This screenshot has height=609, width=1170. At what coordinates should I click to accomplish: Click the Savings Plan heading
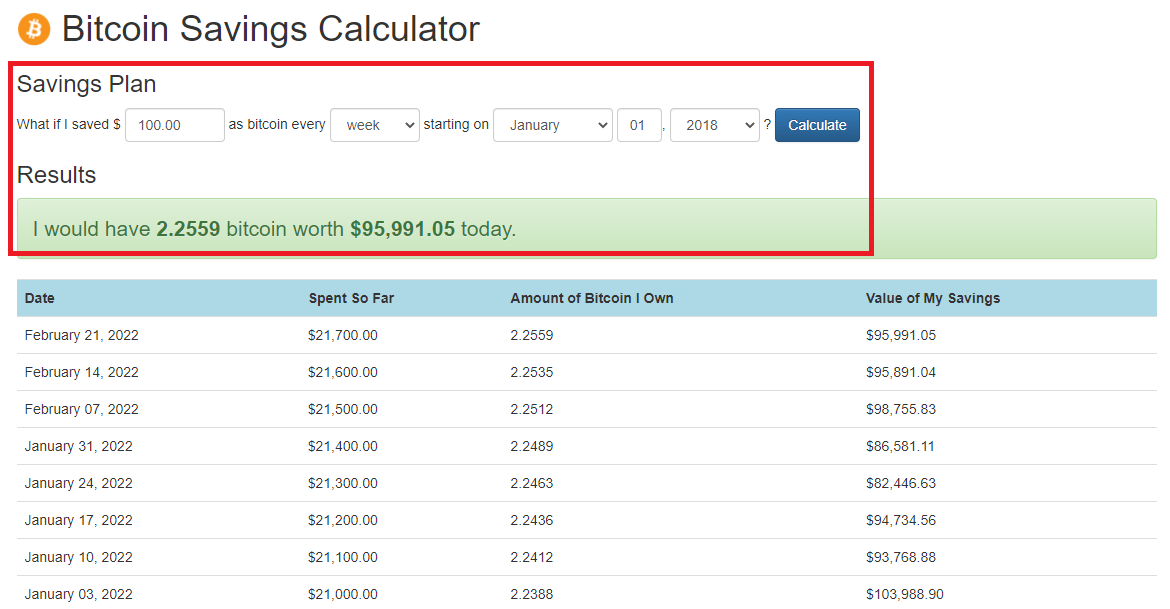click(87, 84)
